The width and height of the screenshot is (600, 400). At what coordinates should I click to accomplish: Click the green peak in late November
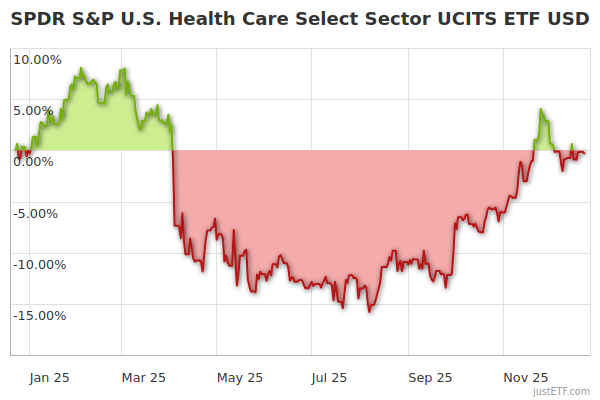(x=541, y=110)
